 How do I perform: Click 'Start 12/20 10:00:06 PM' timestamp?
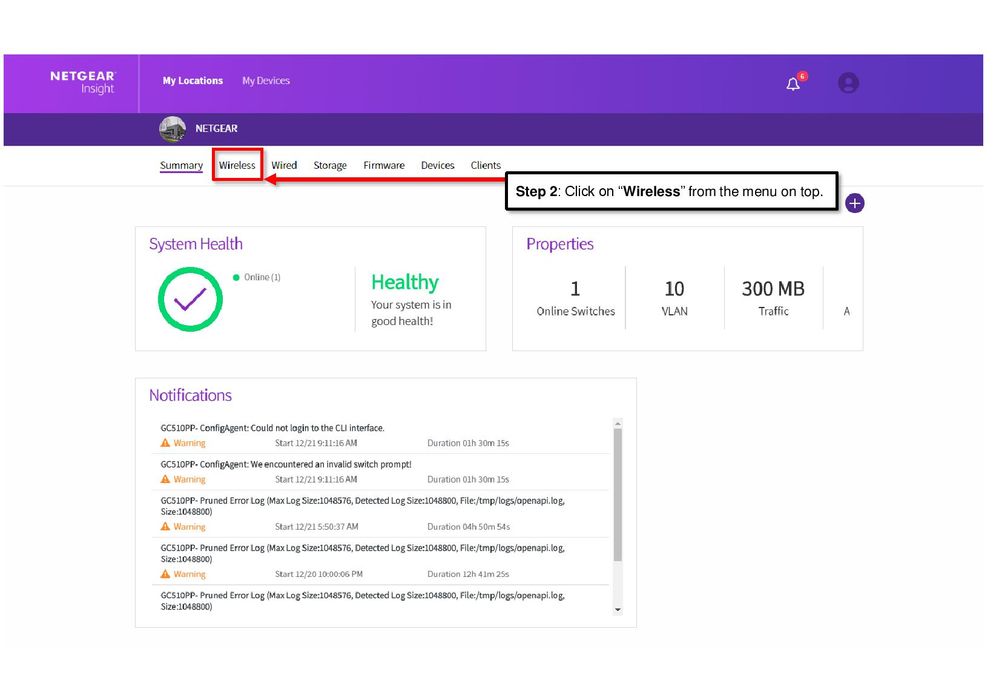point(319,574)
